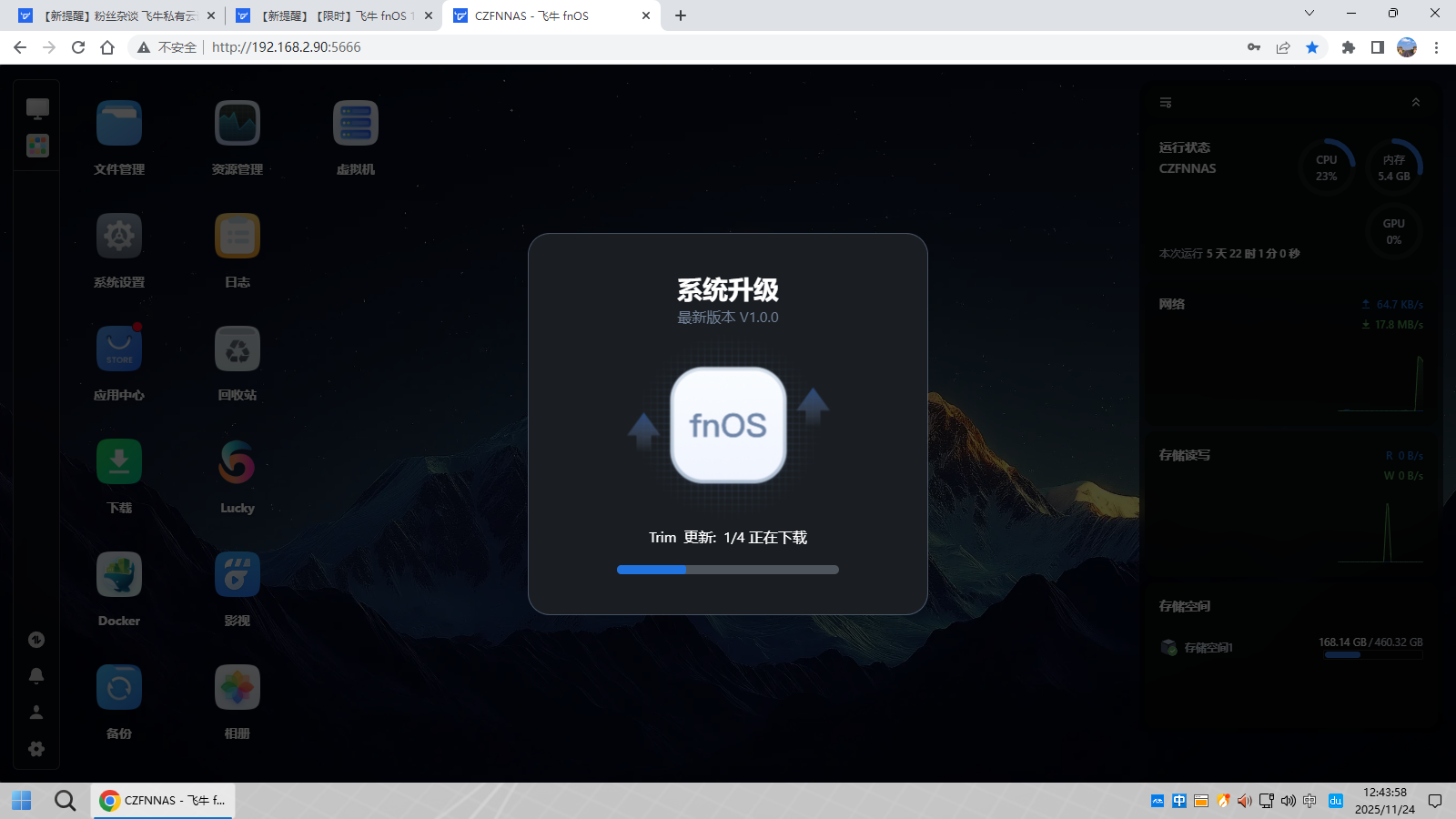
Task: Open 系统设置 system settings
Action: click(118, 235)
